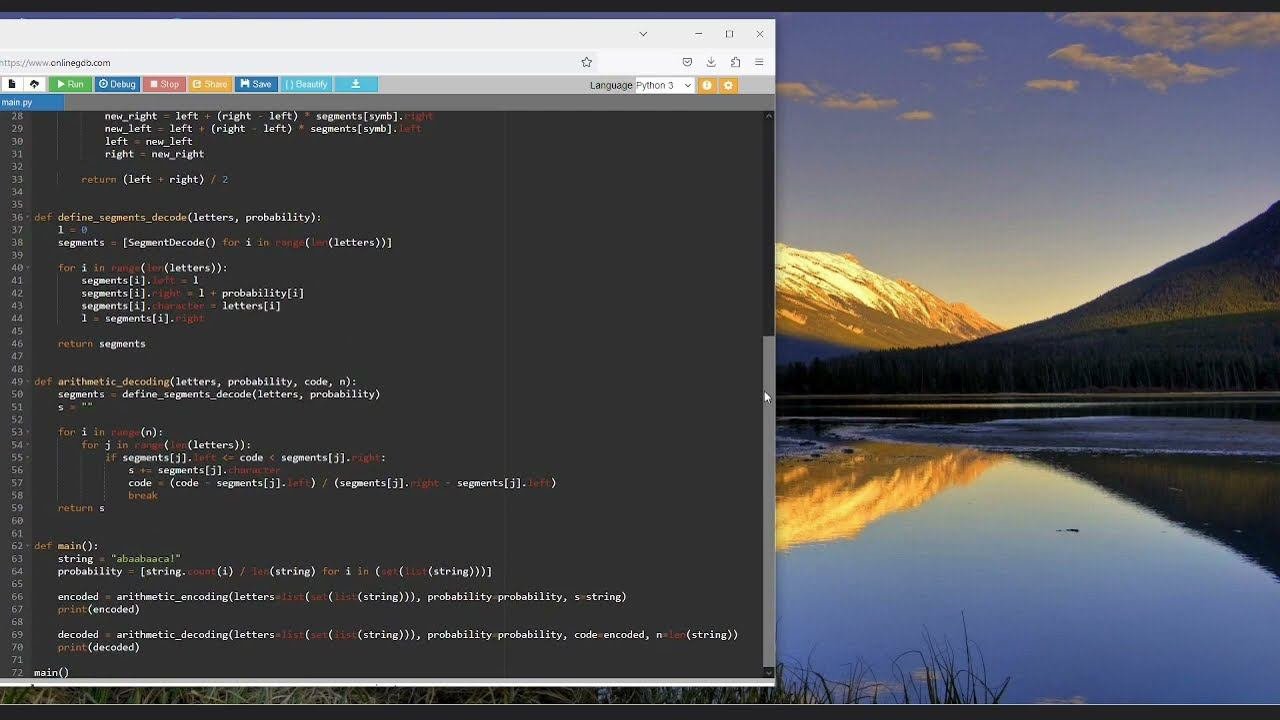Click the 's = ""' line

pos(75,407)
